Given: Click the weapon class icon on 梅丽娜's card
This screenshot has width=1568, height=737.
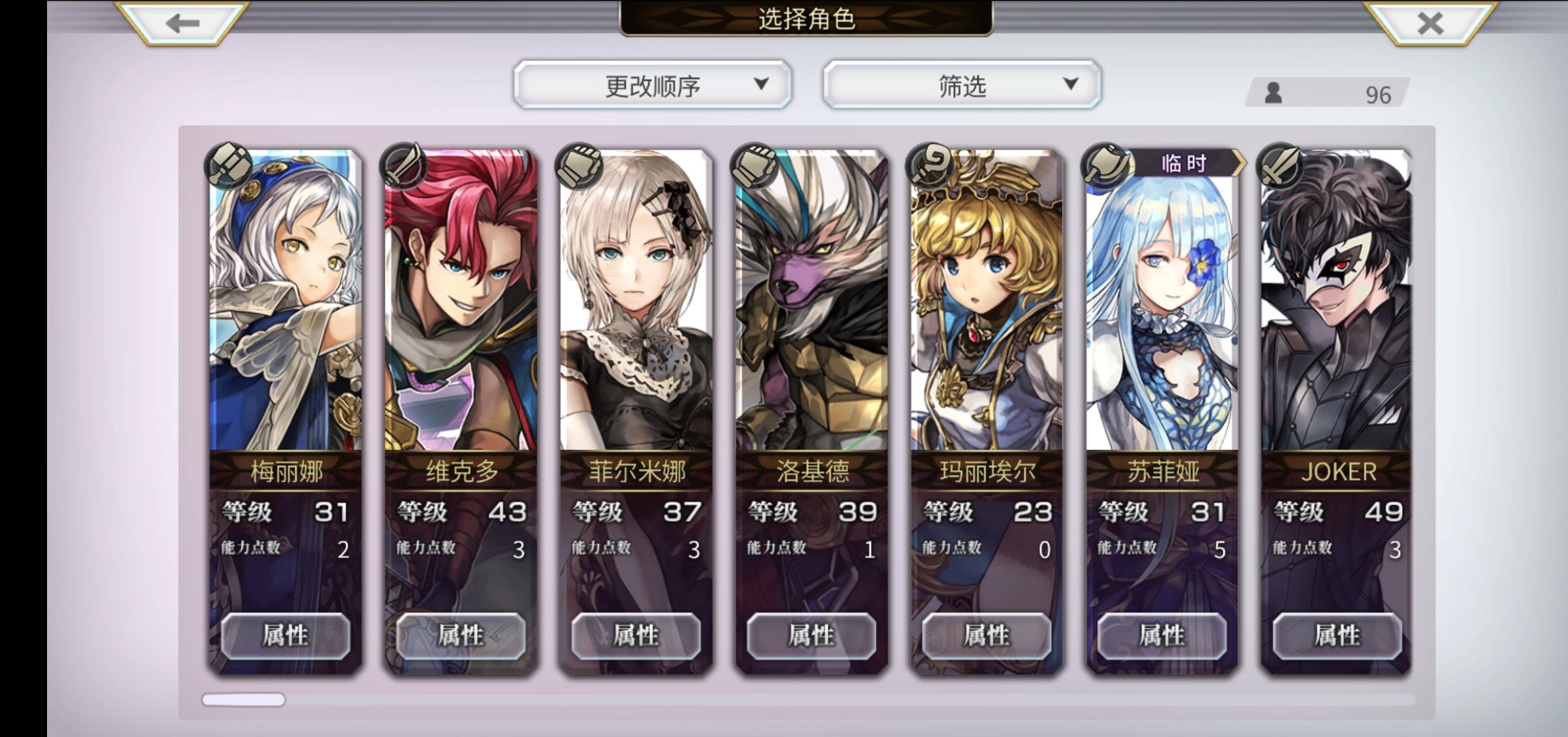Looking at the screenshot, I should coord(229,166).
